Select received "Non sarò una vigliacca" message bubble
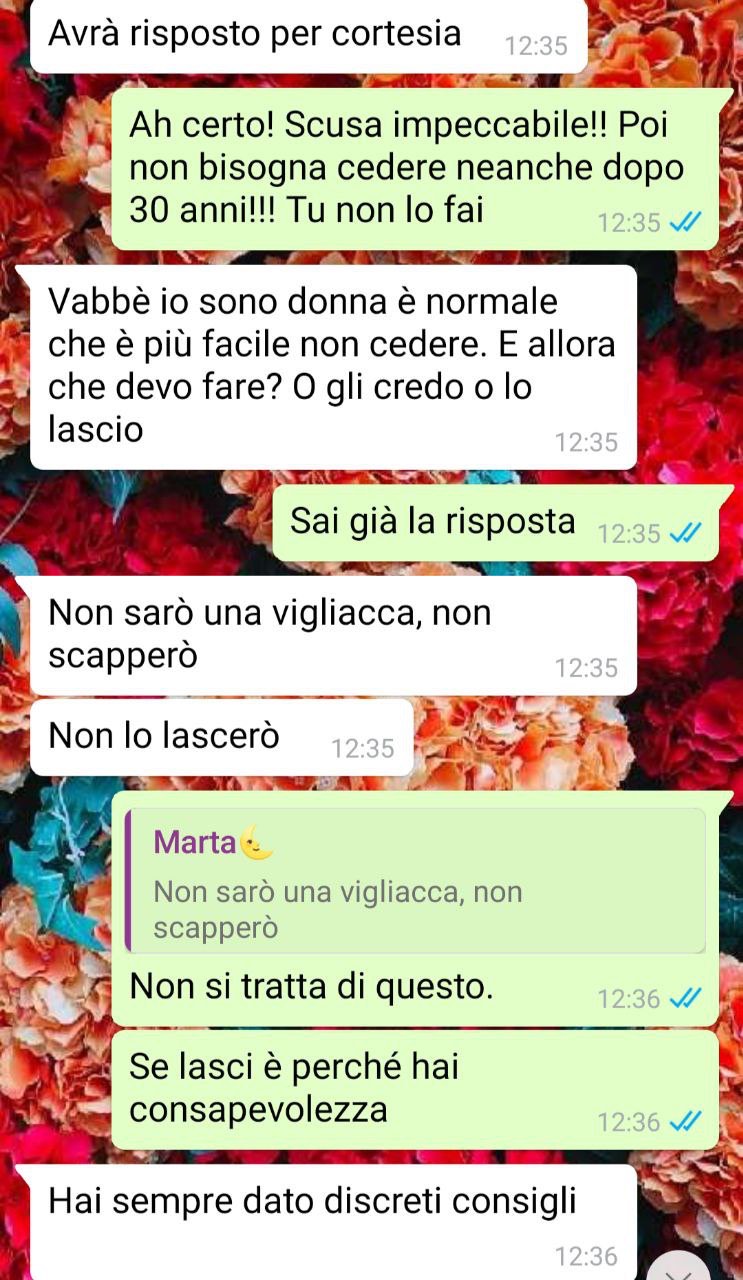 (333, 635)
